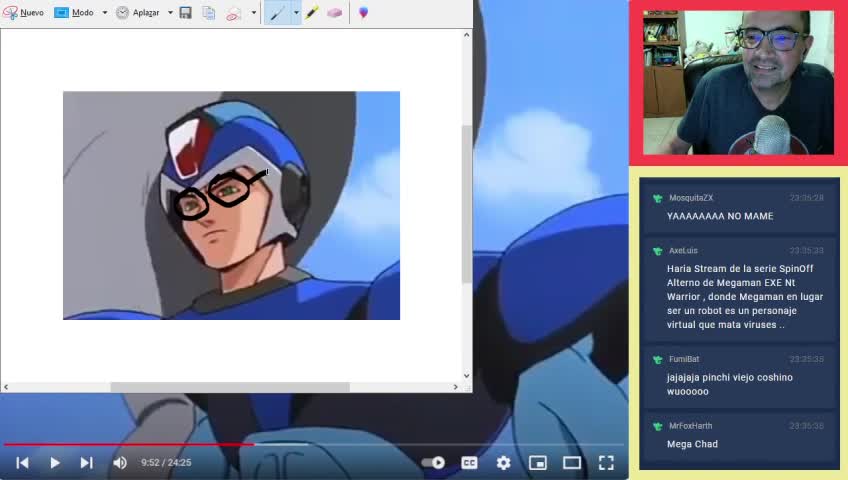Click FumiBat green badge icon

click(658, 359)
